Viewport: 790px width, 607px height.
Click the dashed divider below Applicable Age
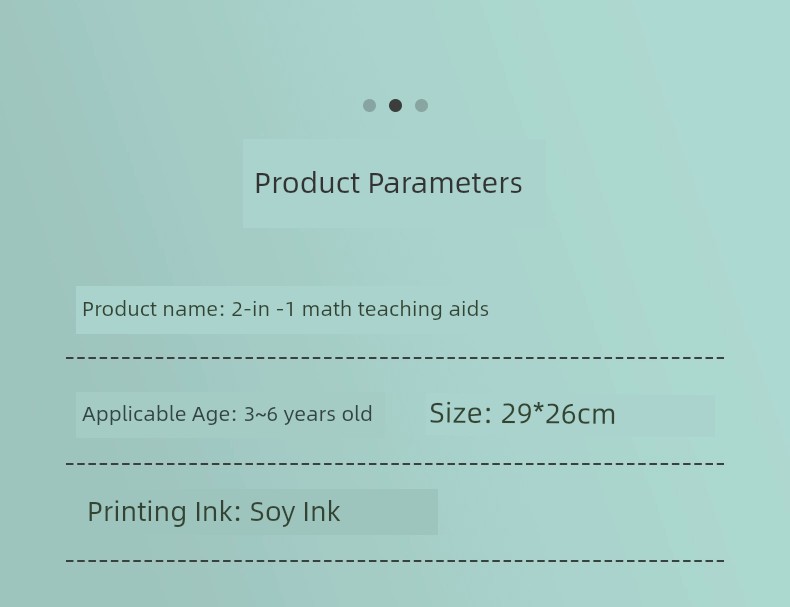[x=395, y=463]
